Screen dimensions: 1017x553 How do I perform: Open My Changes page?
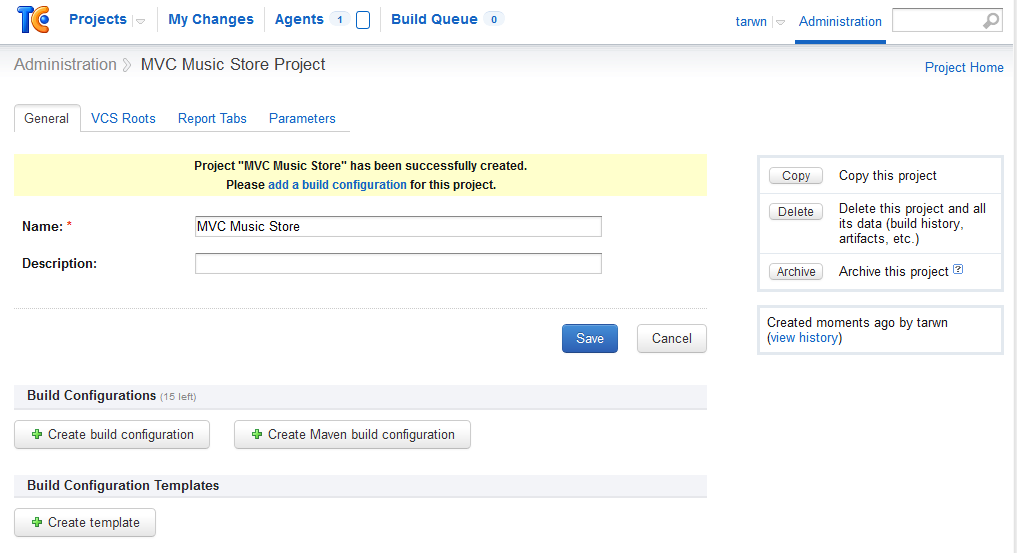coord(211,19)
